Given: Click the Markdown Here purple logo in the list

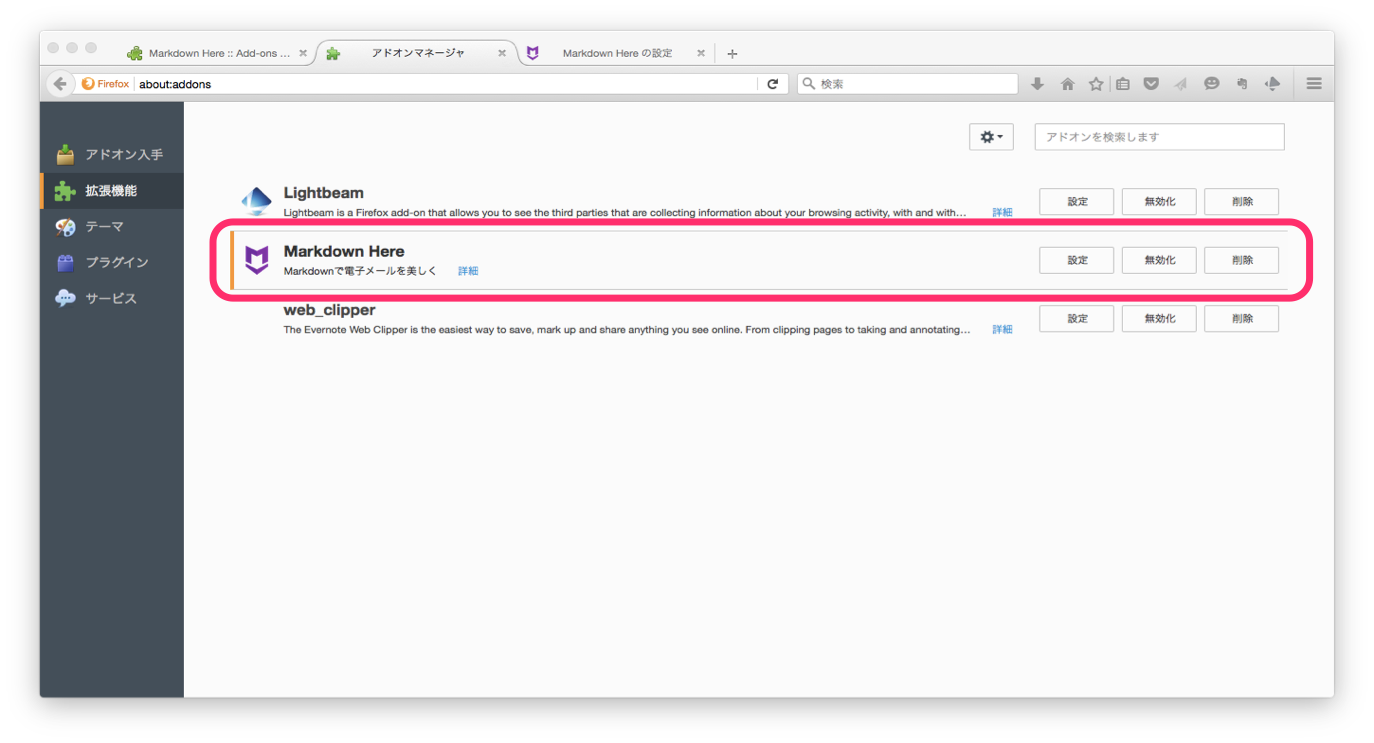Looking at the screenshot, I should [x=257, y=260].
